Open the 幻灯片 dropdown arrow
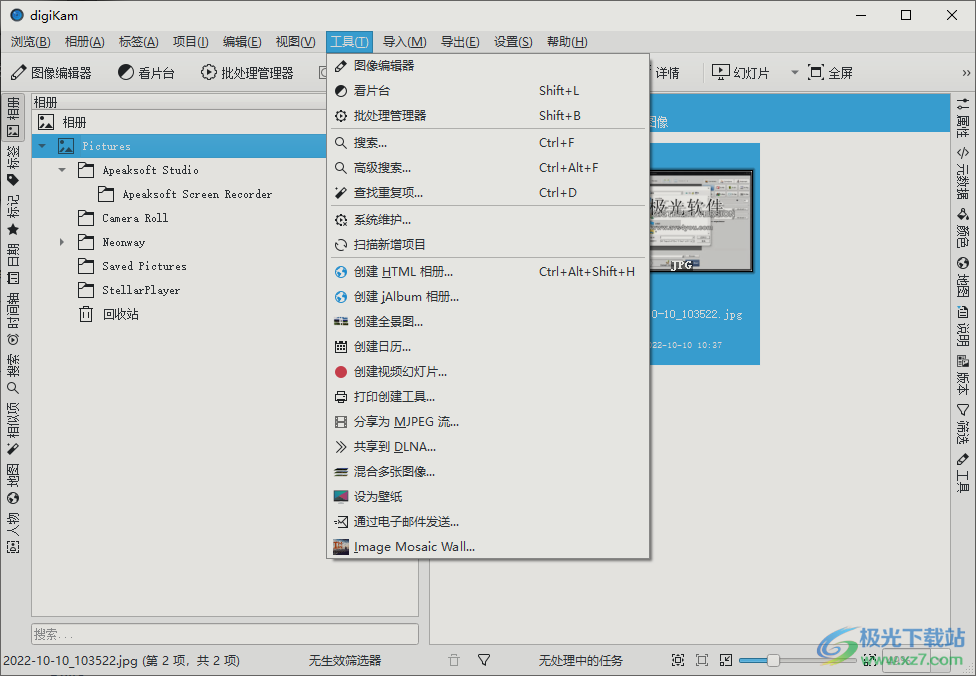This screenshot has width=976, height=676. pyautogui.click(x=795, y=71)
